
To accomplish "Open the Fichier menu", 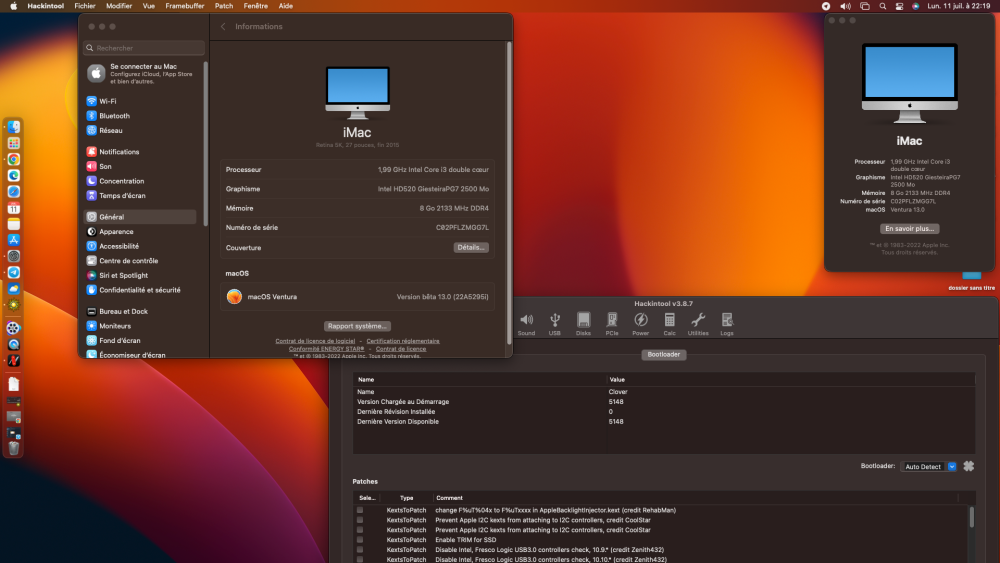I will pos(85,6).
